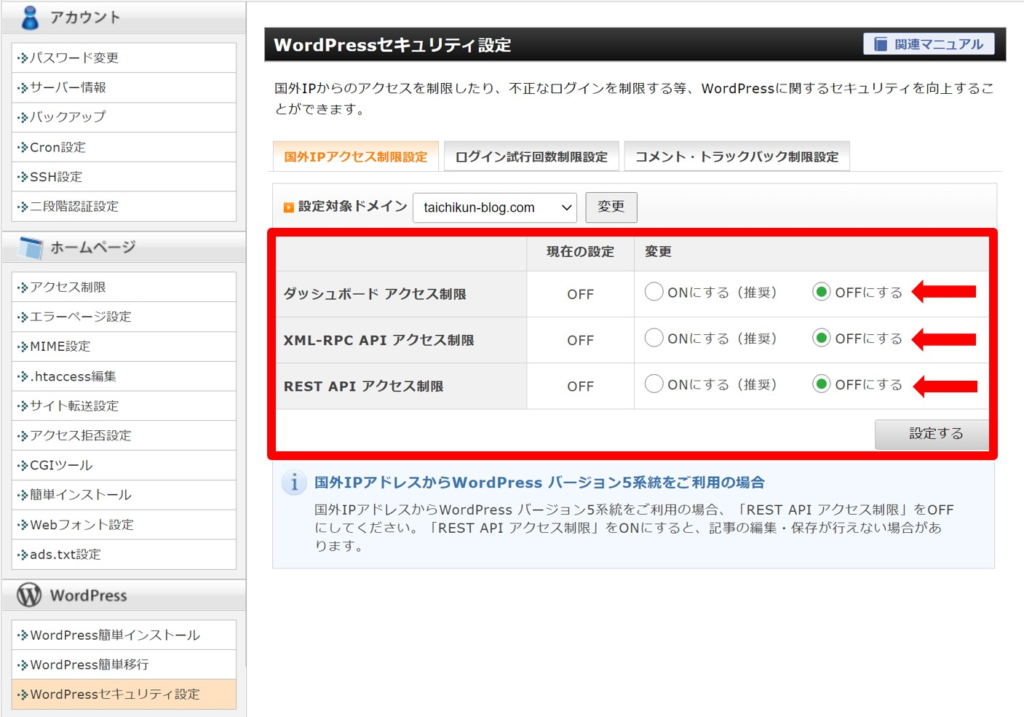Image resolution: width=1024 pixels, height=717 pixels.
Task: Click the 国外IPアドレスからWordPress バージョン5系統 notice heading
Action: pos(539,483)
